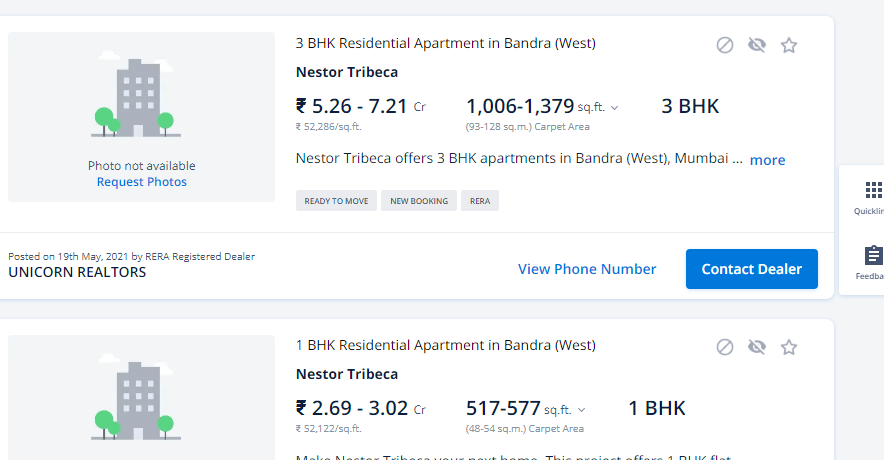Star the 1 BHK Bandra West listing
This screenshot has height=460, width=884.
coord(789,347)
